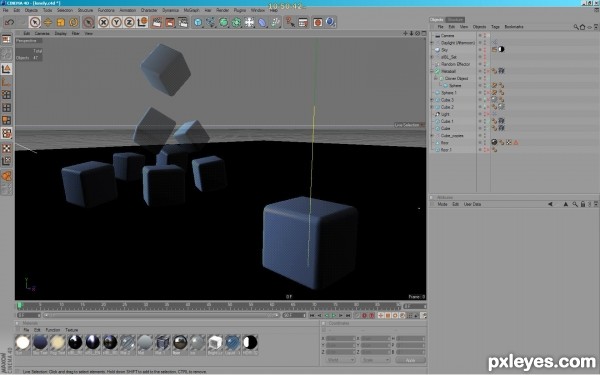The width and height of the screenshot is (600, 375).
Task: Open the File menu in main menu bar
Action: pyautogui.click(x=5, y=10)
